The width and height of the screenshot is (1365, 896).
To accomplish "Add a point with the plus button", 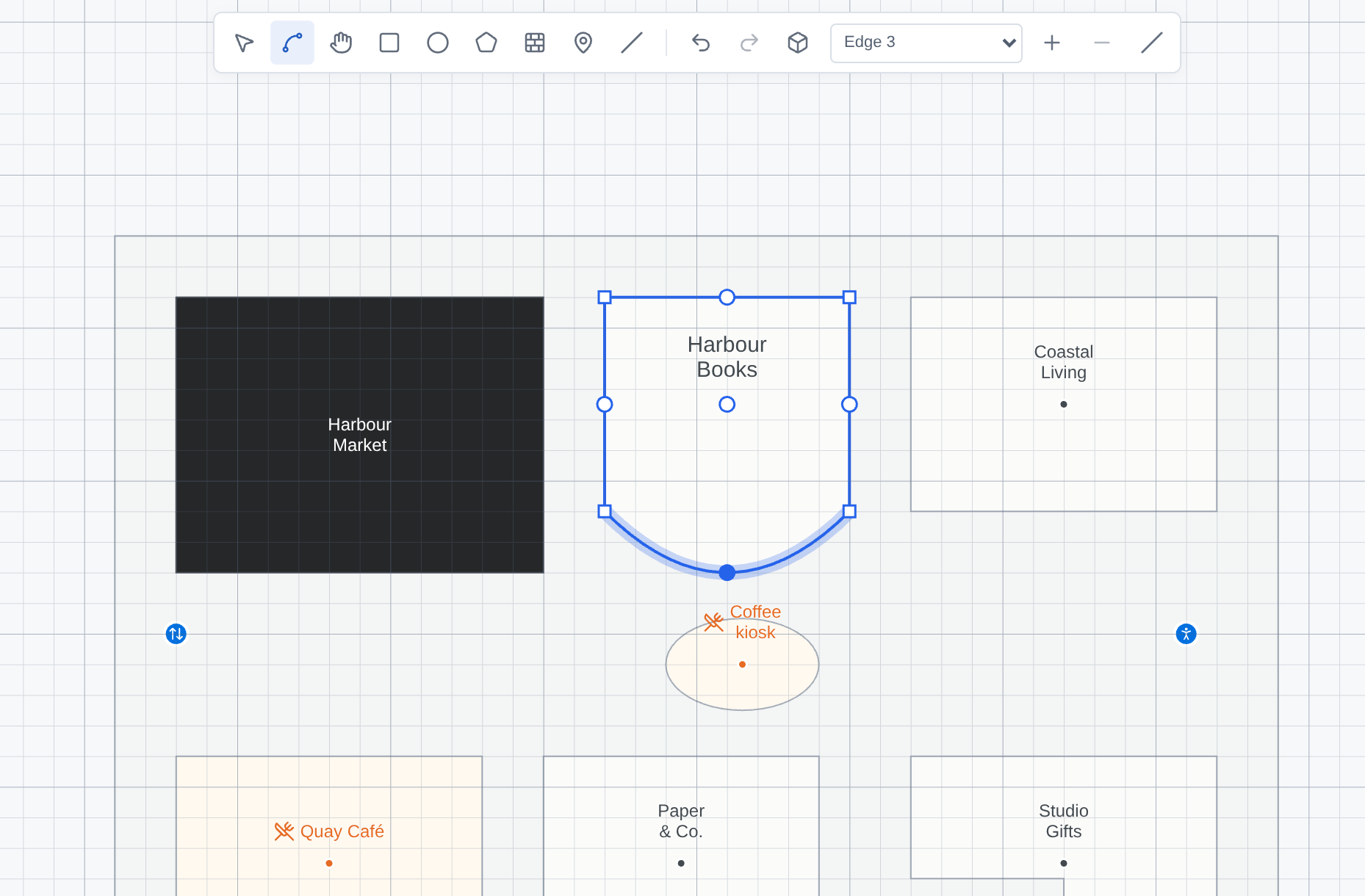I will (x=1052, y=43).
